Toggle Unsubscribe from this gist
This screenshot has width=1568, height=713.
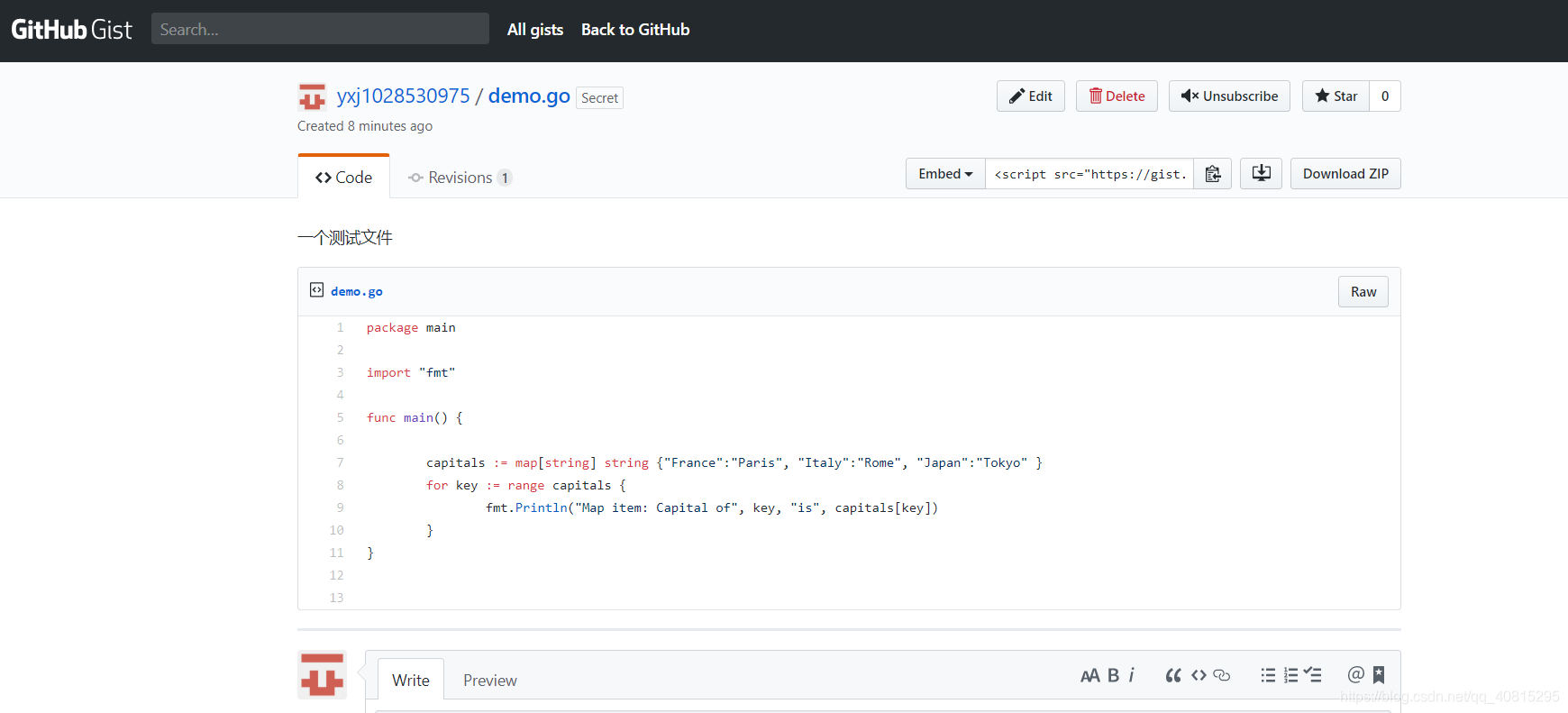[1229, 96]
